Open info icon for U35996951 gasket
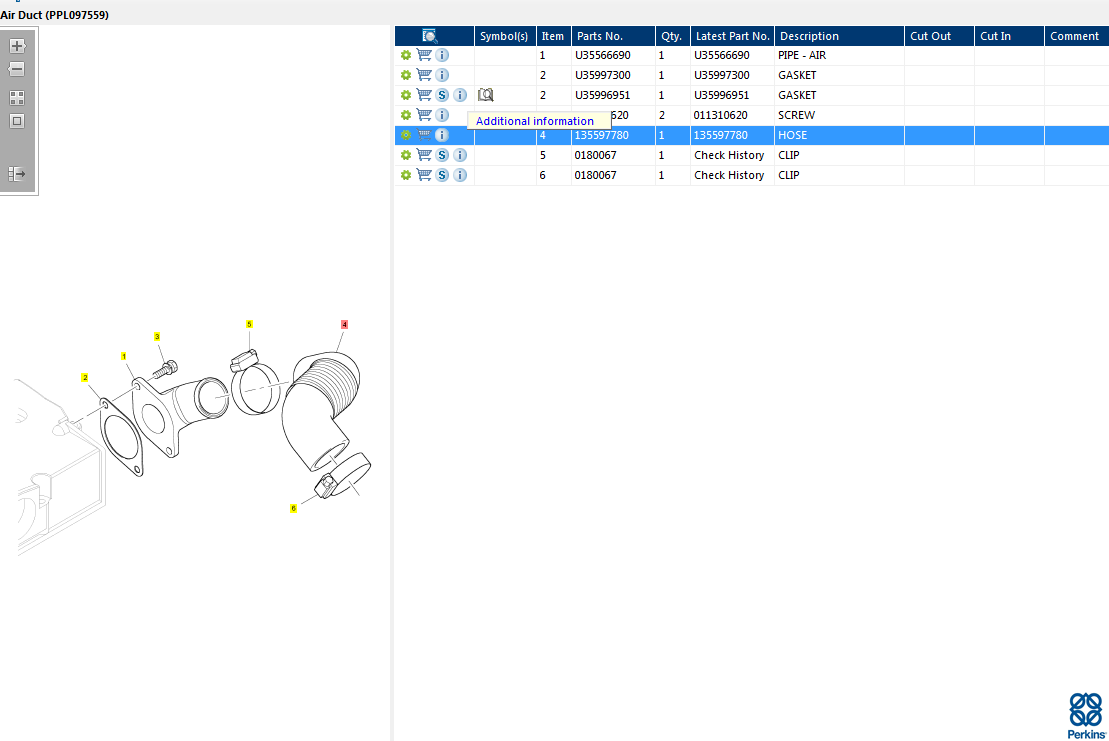This screenshot has height=741, width=1109. click(x=460, y=95)
